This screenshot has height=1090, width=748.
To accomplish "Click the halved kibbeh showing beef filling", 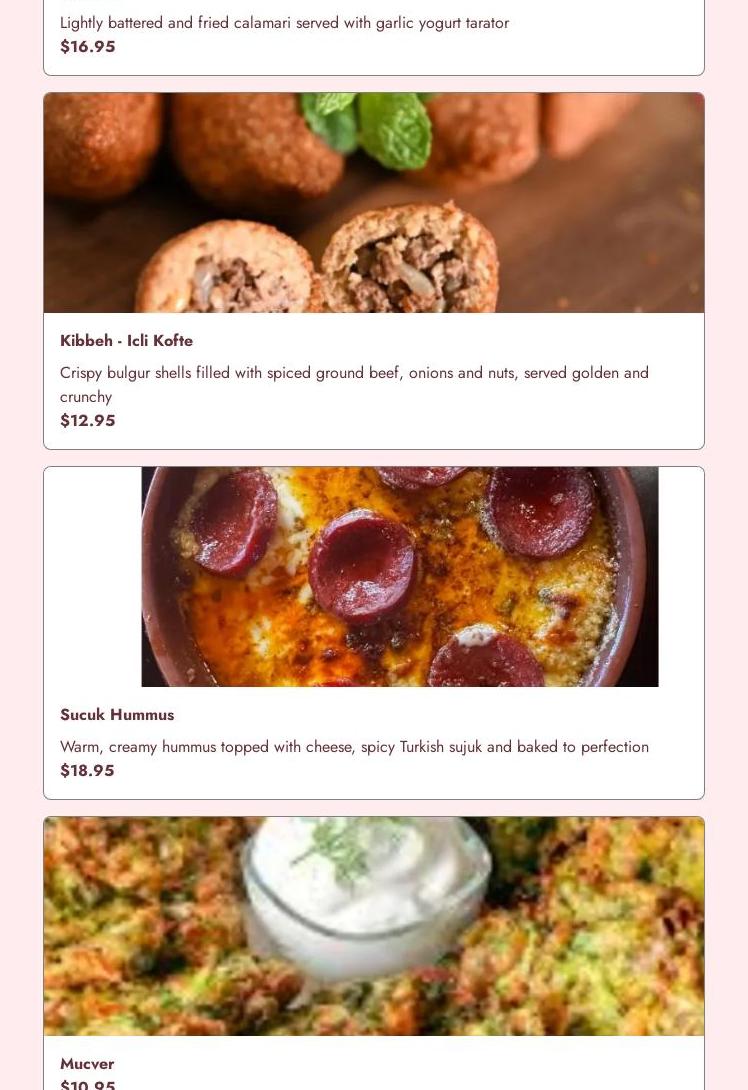I will coord(410,259).
